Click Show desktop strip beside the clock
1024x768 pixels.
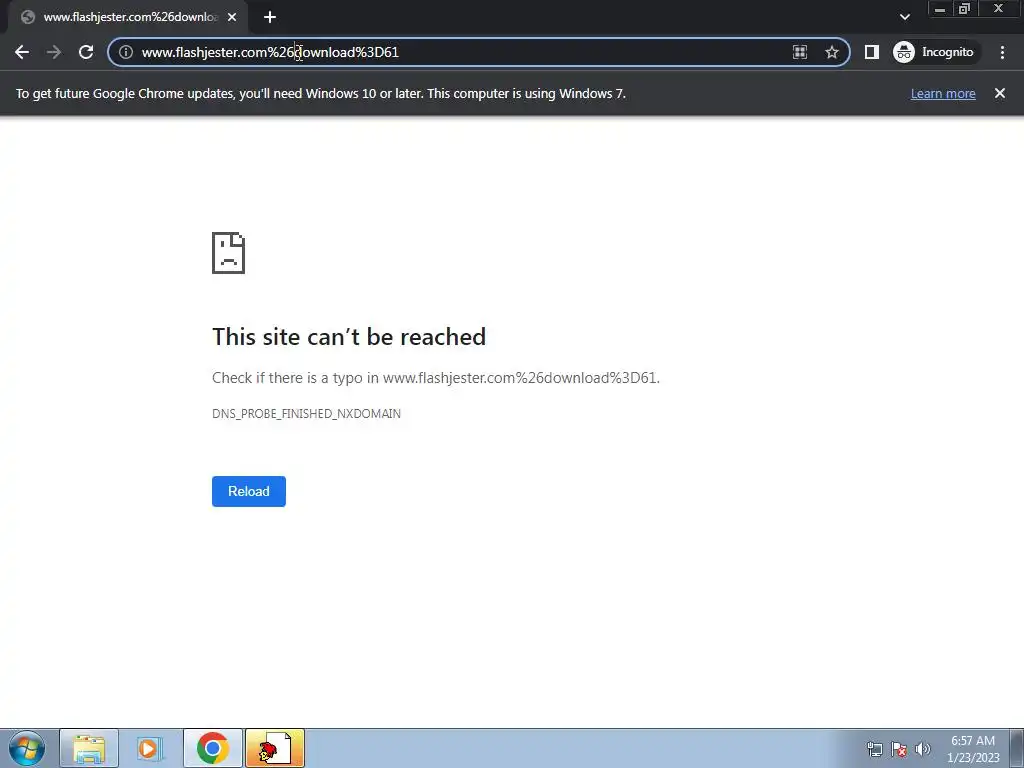pyautogui.click(x=1017, y=748)
